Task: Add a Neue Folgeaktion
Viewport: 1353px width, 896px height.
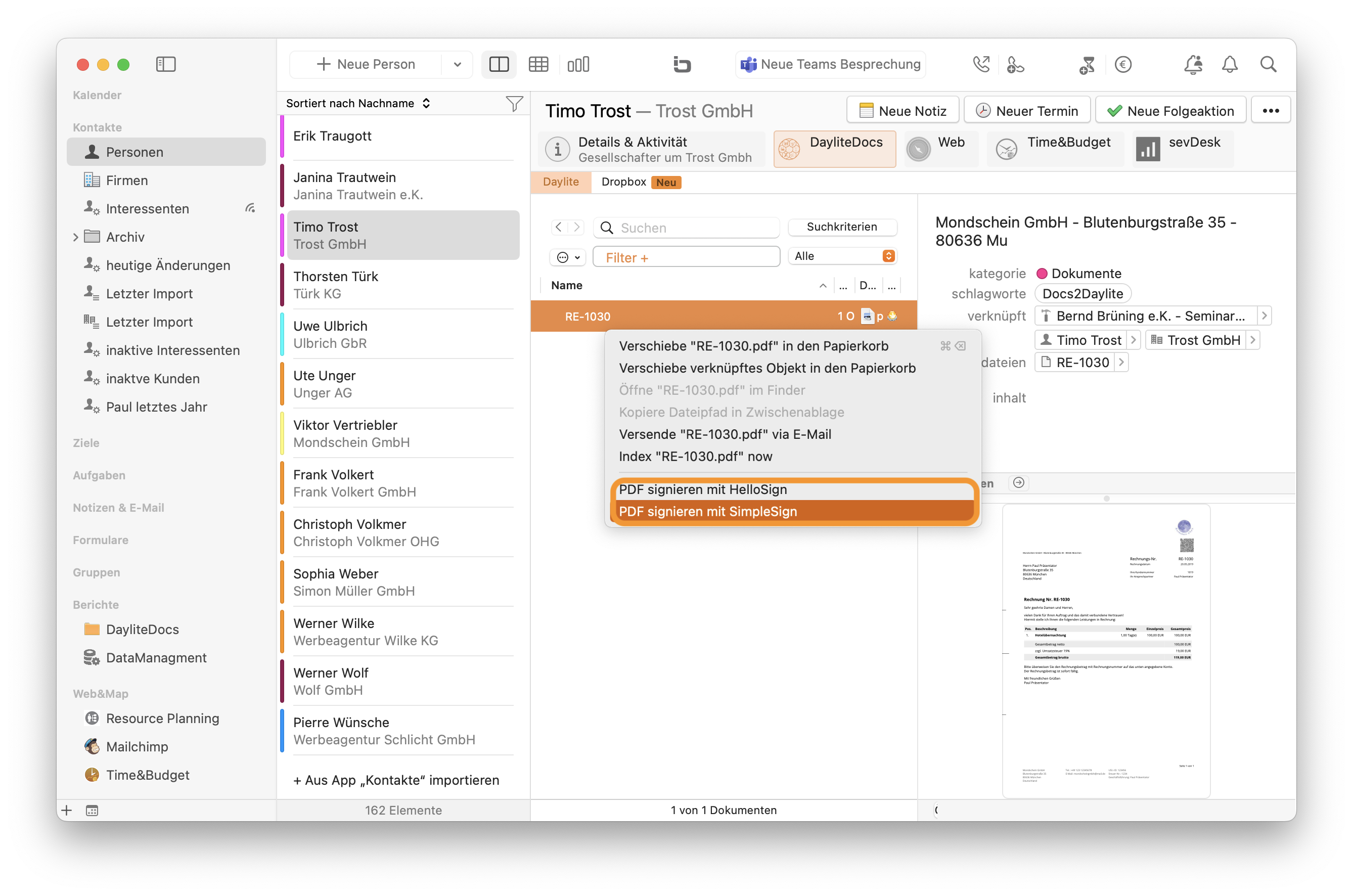Action: point(1170,111)
